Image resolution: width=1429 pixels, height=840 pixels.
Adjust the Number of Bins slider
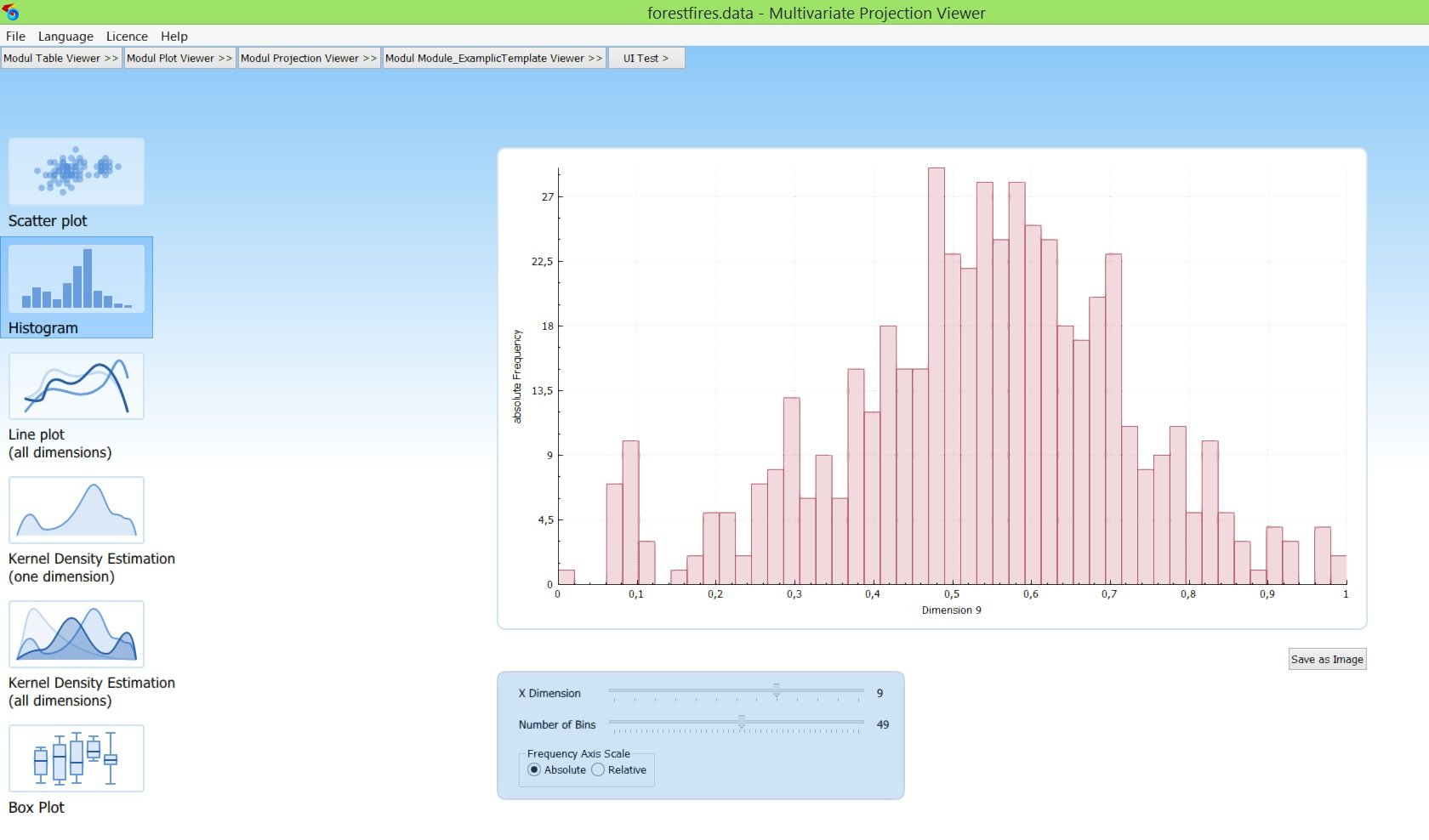click(741, 724)
